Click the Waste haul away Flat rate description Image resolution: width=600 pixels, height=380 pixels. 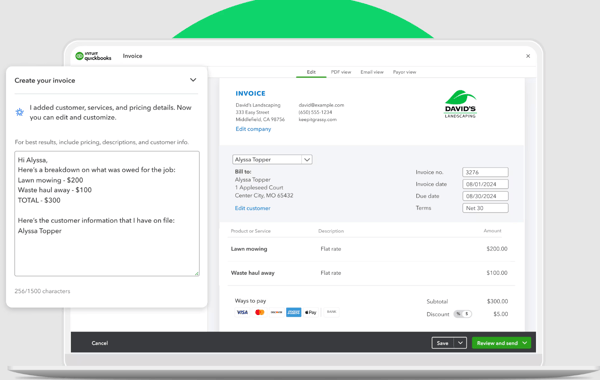331,273
